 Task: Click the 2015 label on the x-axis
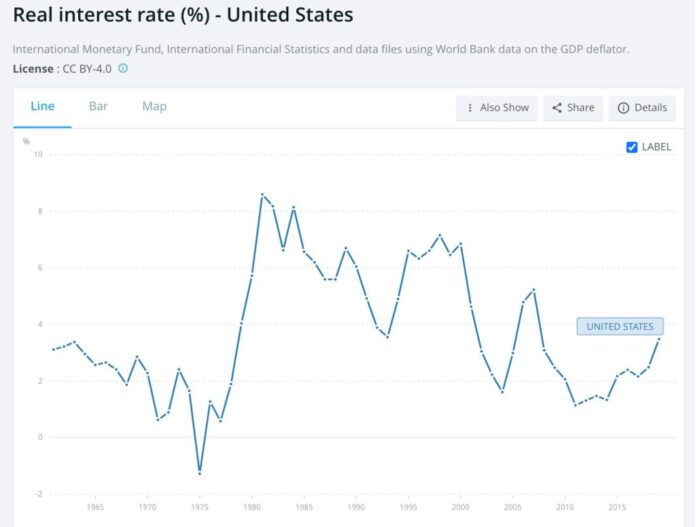coord(617,507)
